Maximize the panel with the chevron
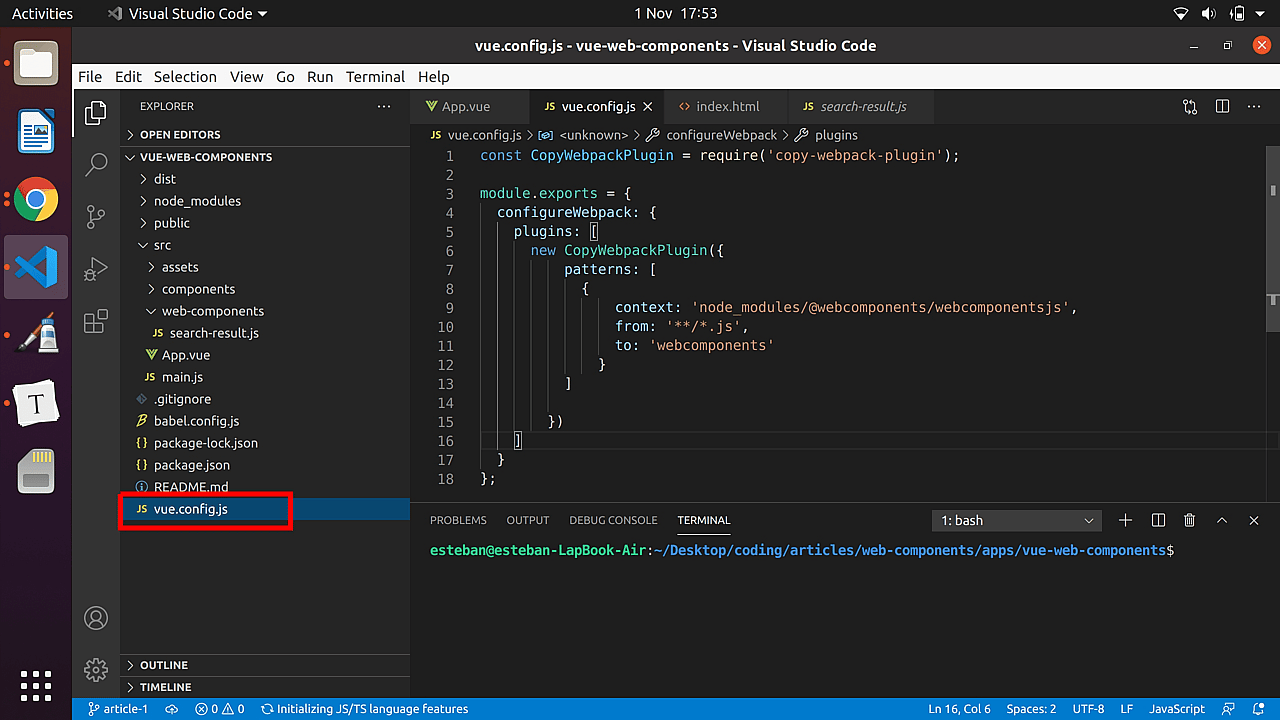The height and width of the screenshot is (720, 1280). (1221, 520)
